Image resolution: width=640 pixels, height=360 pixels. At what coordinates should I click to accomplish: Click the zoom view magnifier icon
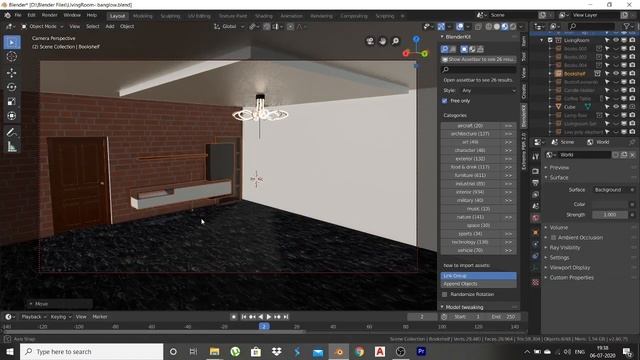(x=395, y=41)
